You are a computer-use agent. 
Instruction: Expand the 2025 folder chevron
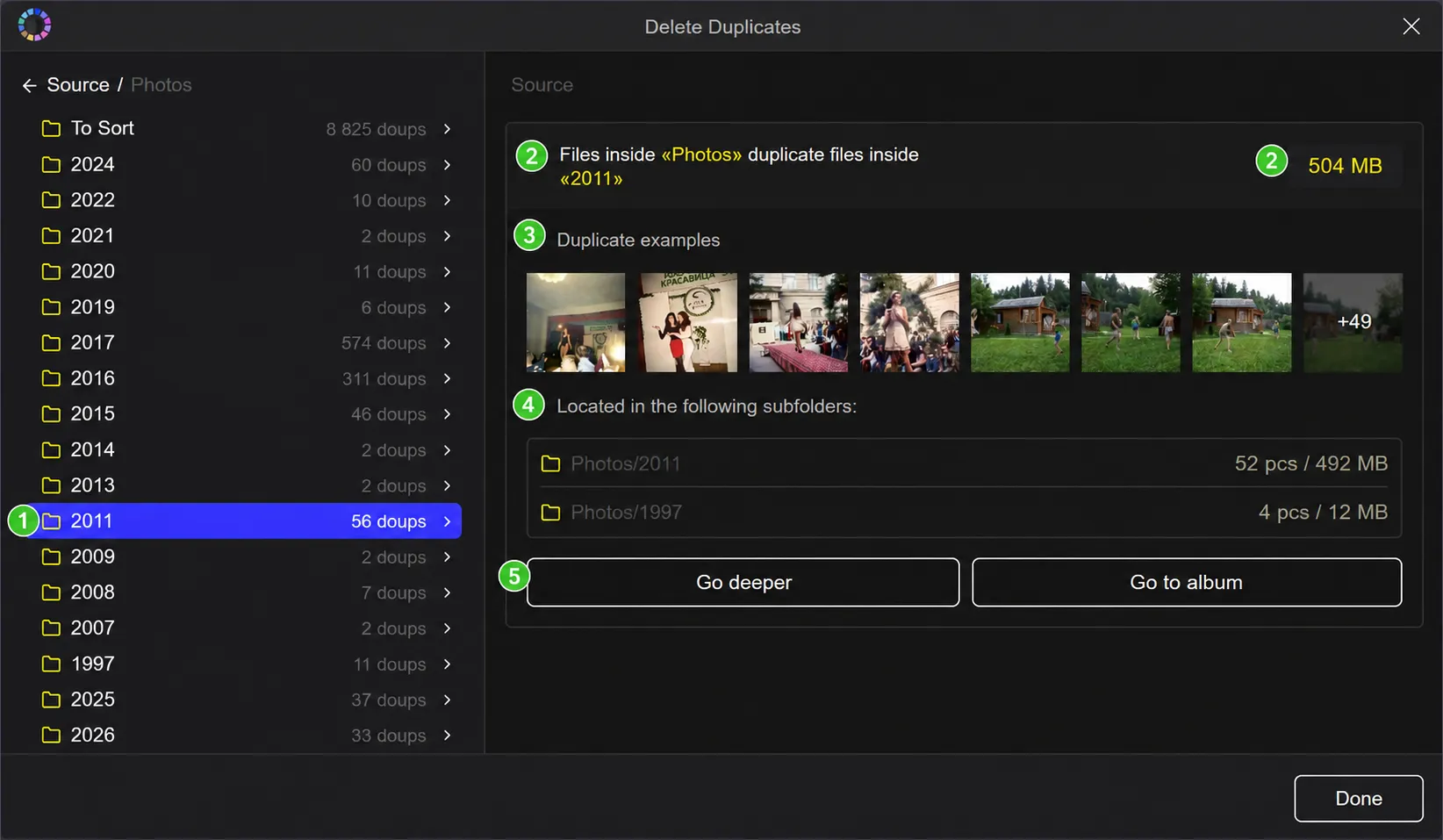coord(447,700)
